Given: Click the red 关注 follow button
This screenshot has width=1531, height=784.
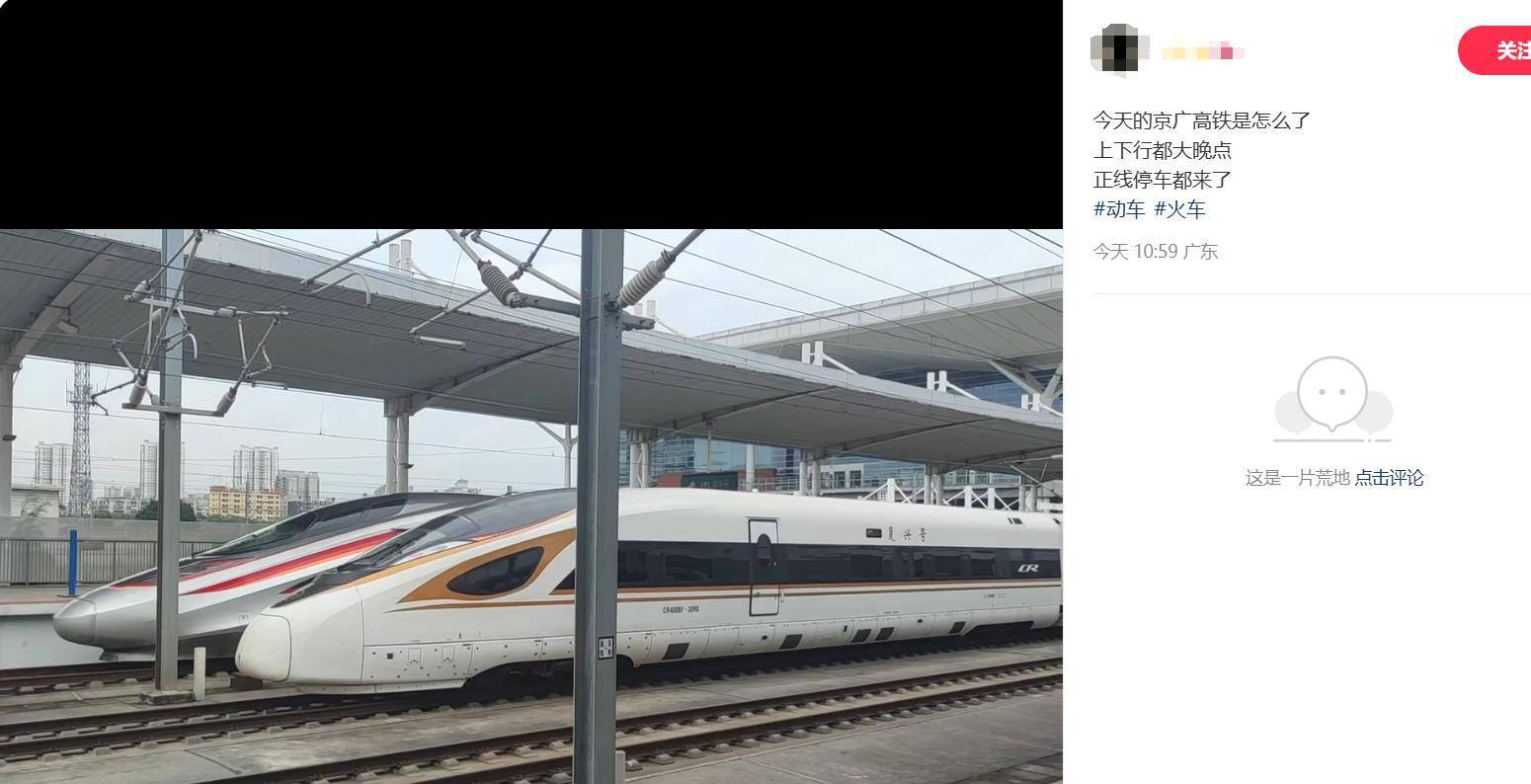Looking at the screenshot, I should click(x=1495, y=50).
